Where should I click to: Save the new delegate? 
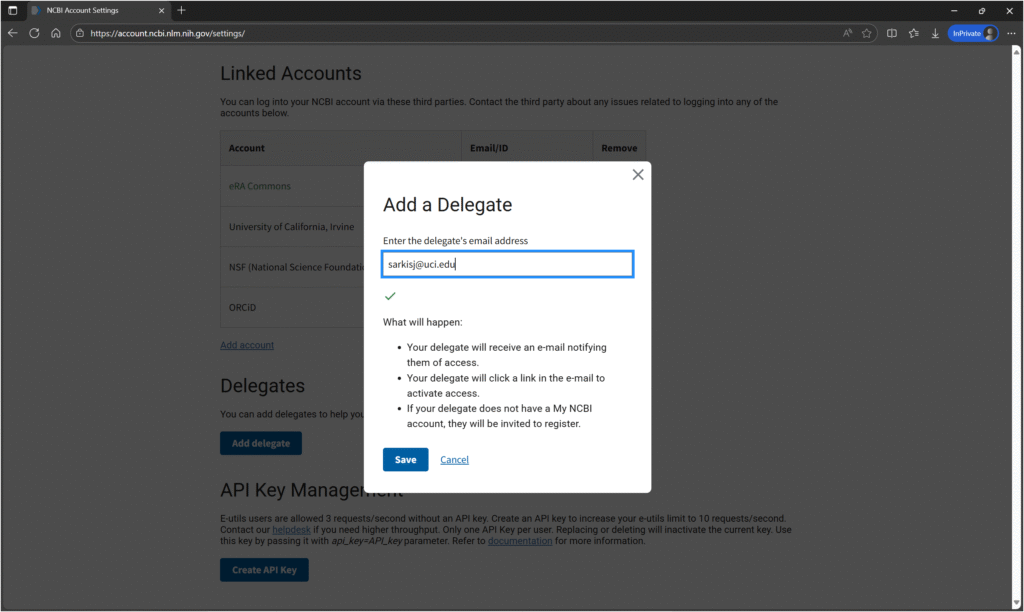pos(405,460)
